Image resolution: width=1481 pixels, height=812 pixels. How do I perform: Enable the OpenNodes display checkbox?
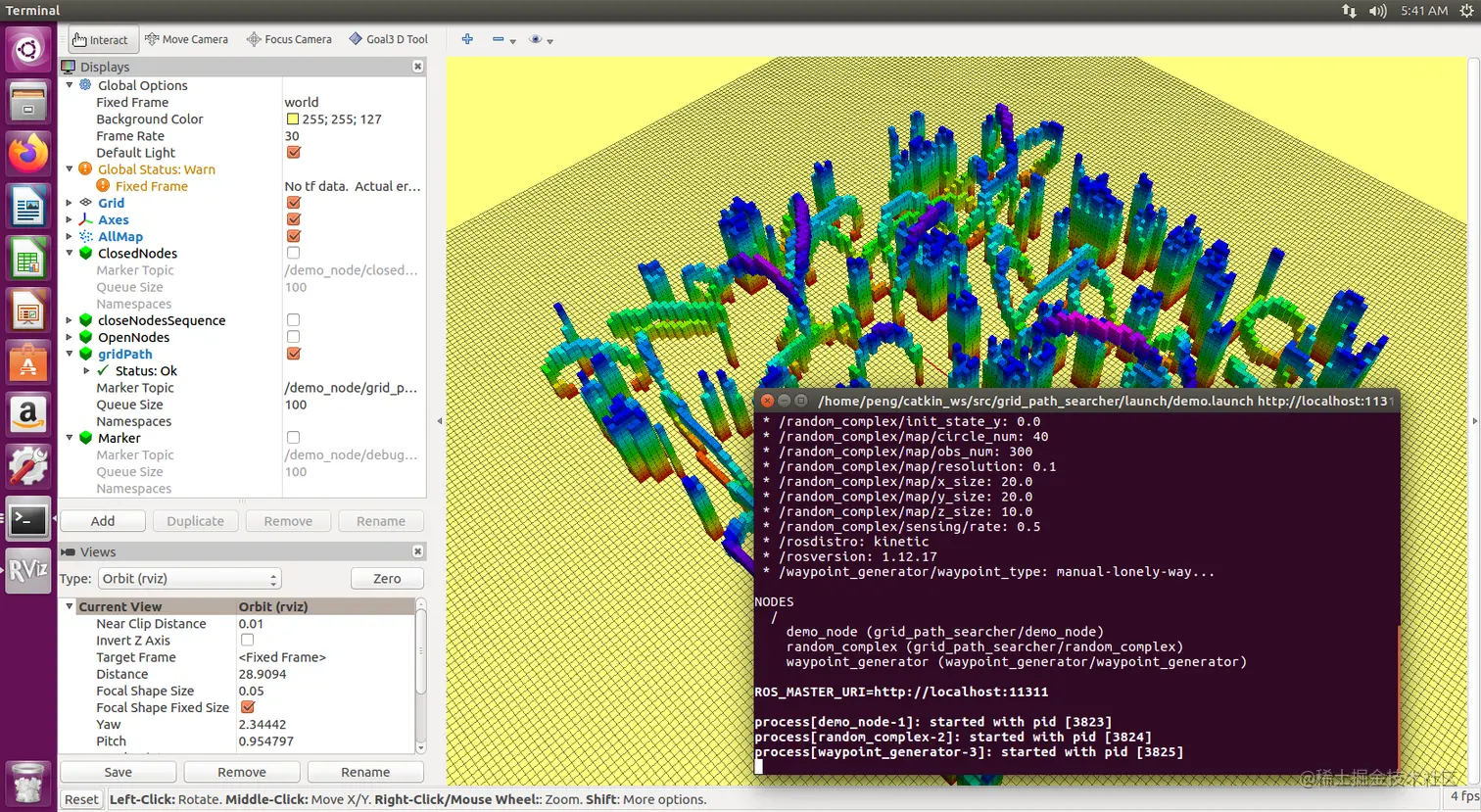pos(293,337)
